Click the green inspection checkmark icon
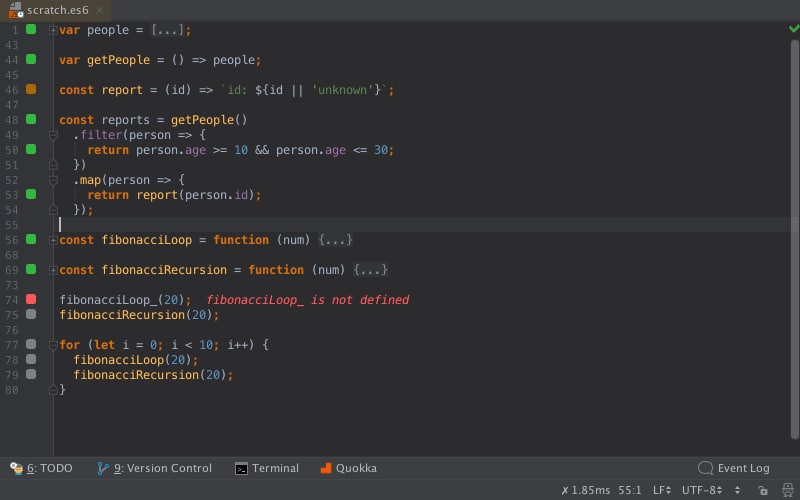This screenshot has width=800, height=500. (794, 29)
